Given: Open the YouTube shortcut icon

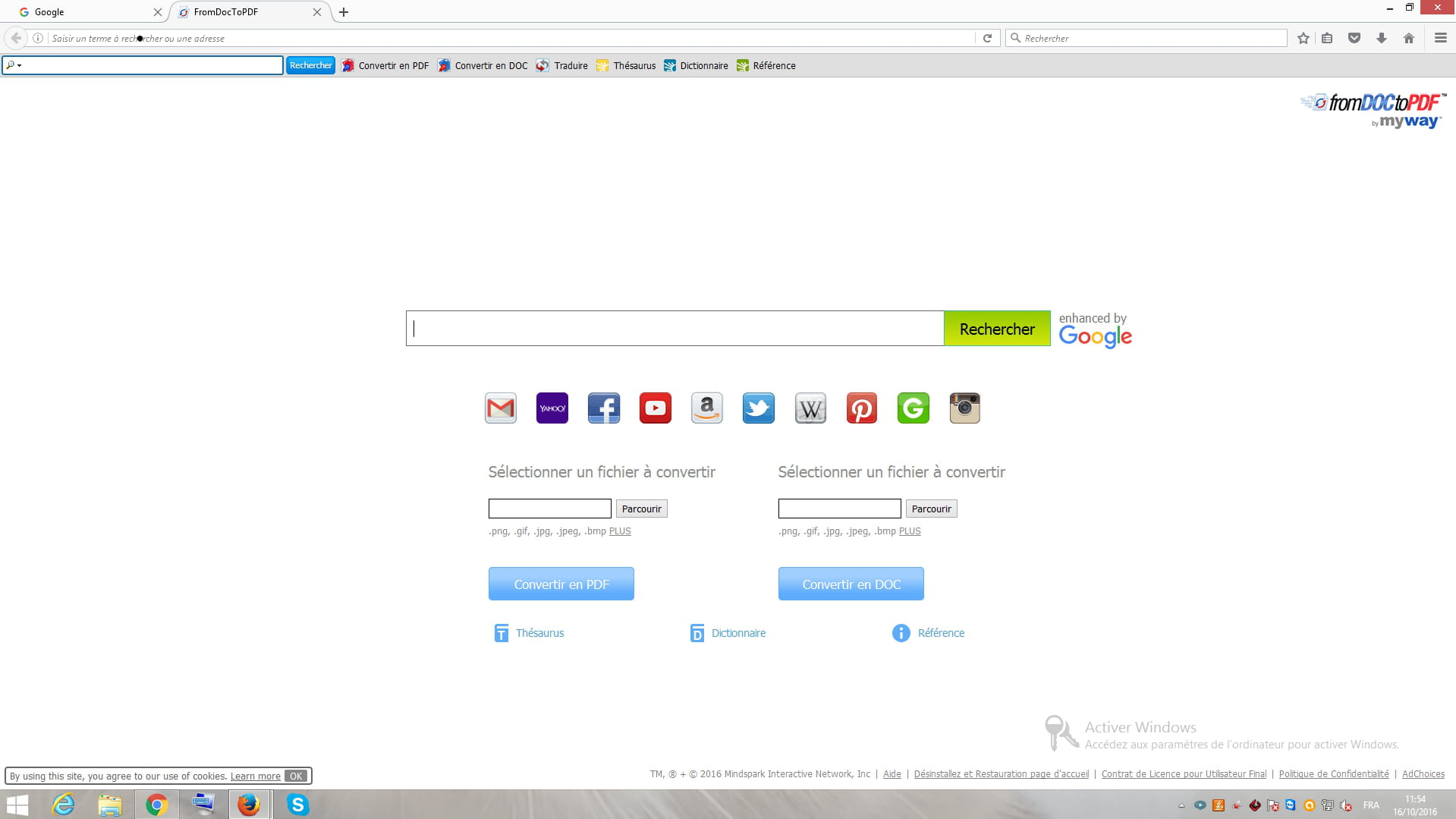Looking at the screenshot, I should (656, 408).
